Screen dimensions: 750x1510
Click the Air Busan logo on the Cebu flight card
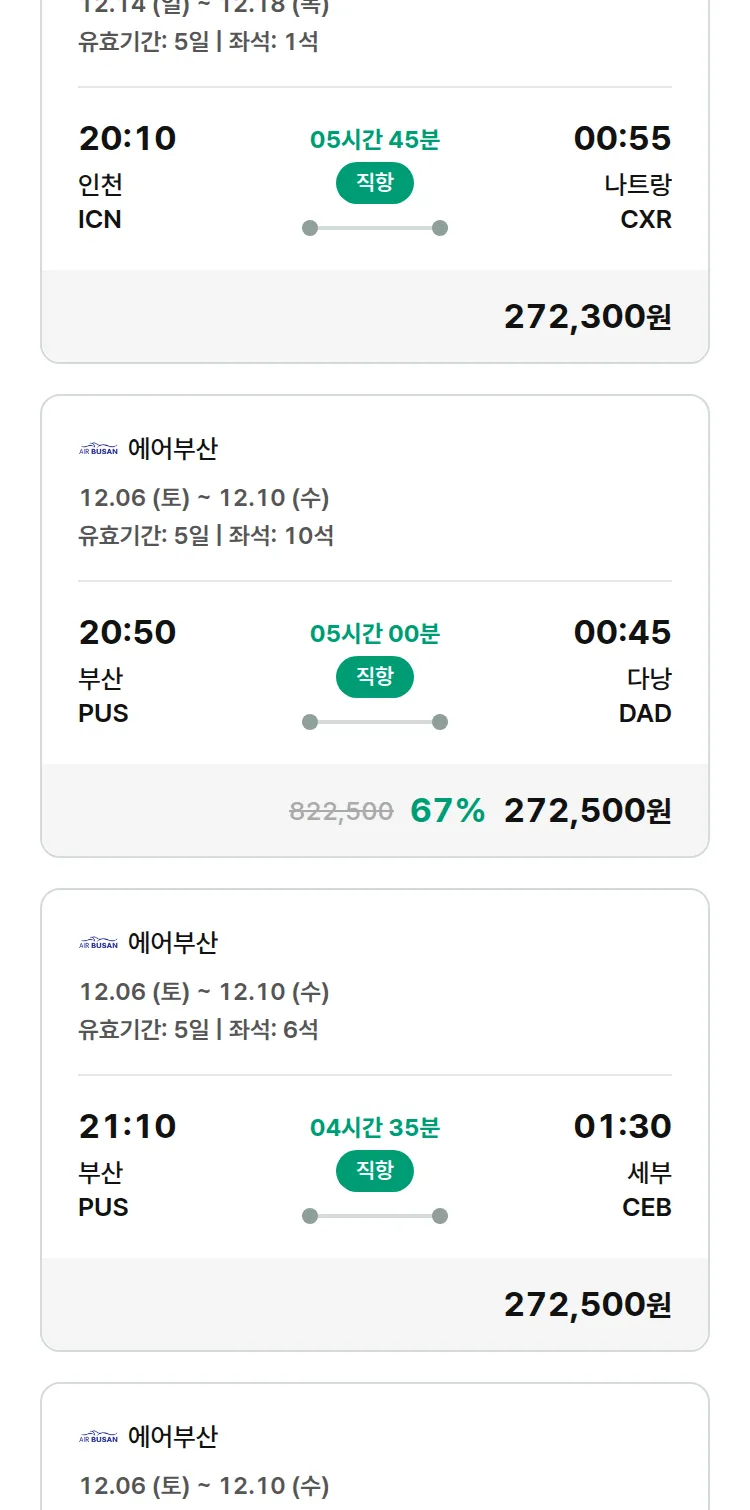[98, 944]
